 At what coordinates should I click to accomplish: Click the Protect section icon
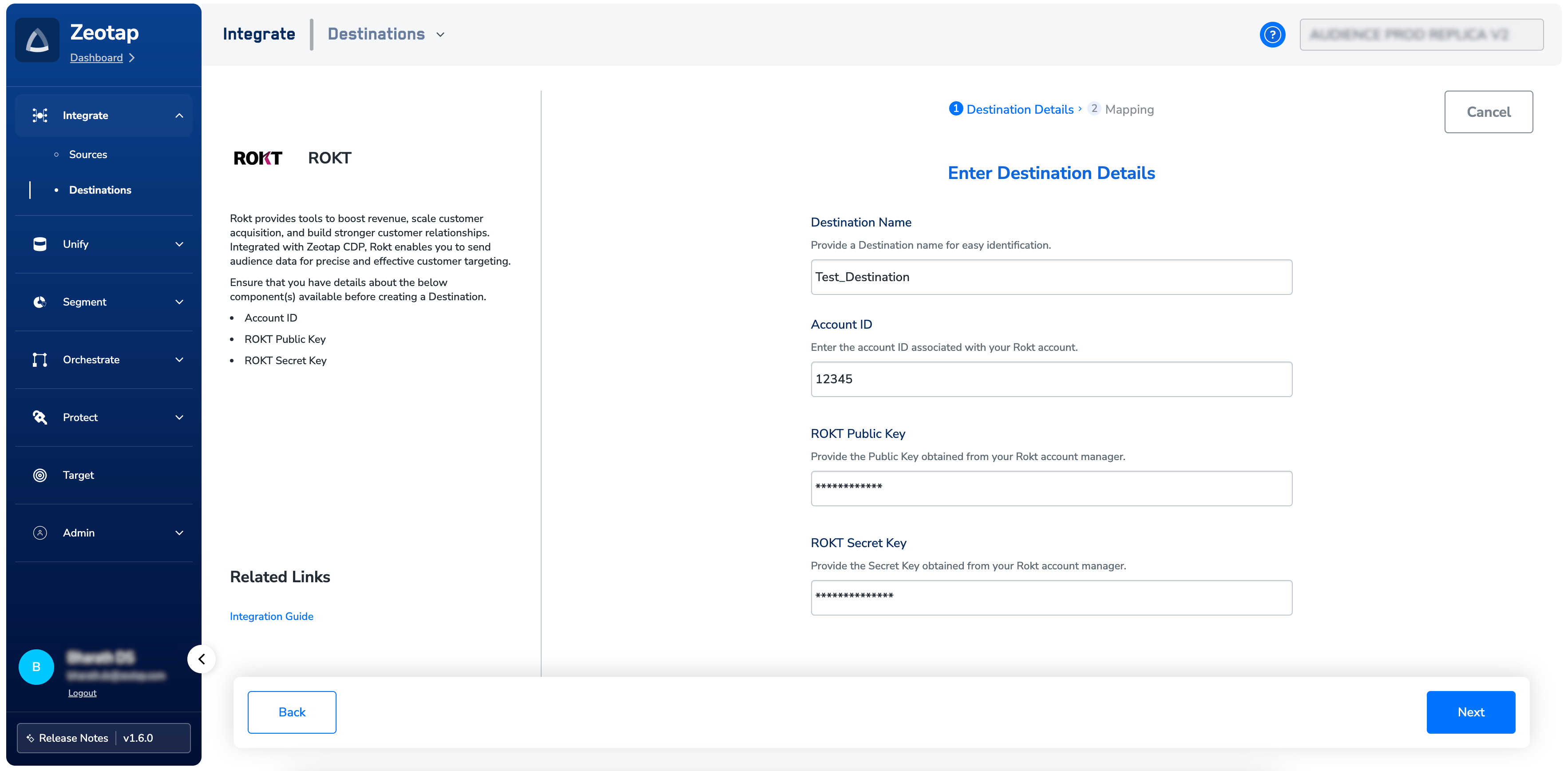click(40, 417)
